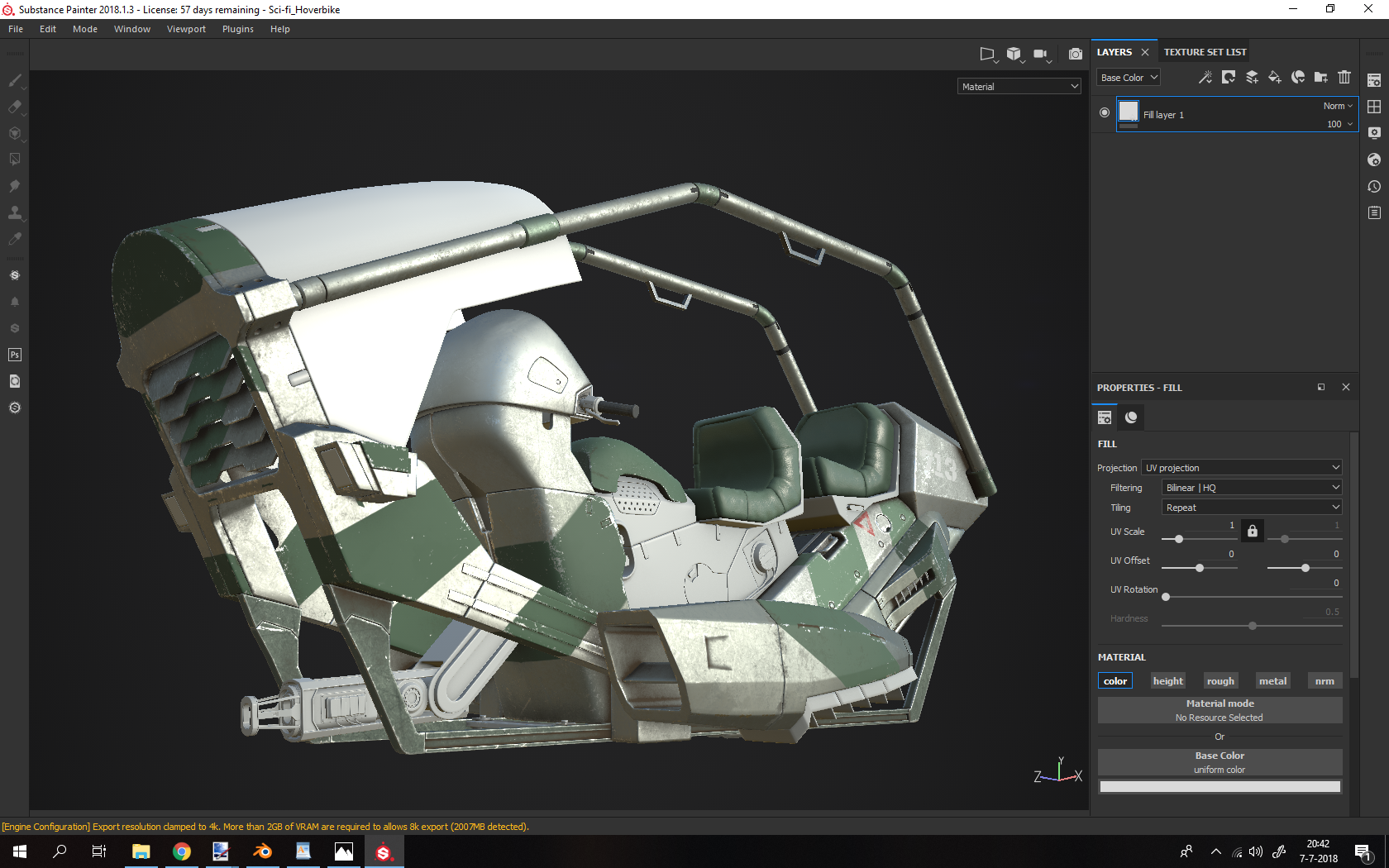Disable the metal material channel
The height and width of the screenshot is (868, 1389).
[1272, 681]
